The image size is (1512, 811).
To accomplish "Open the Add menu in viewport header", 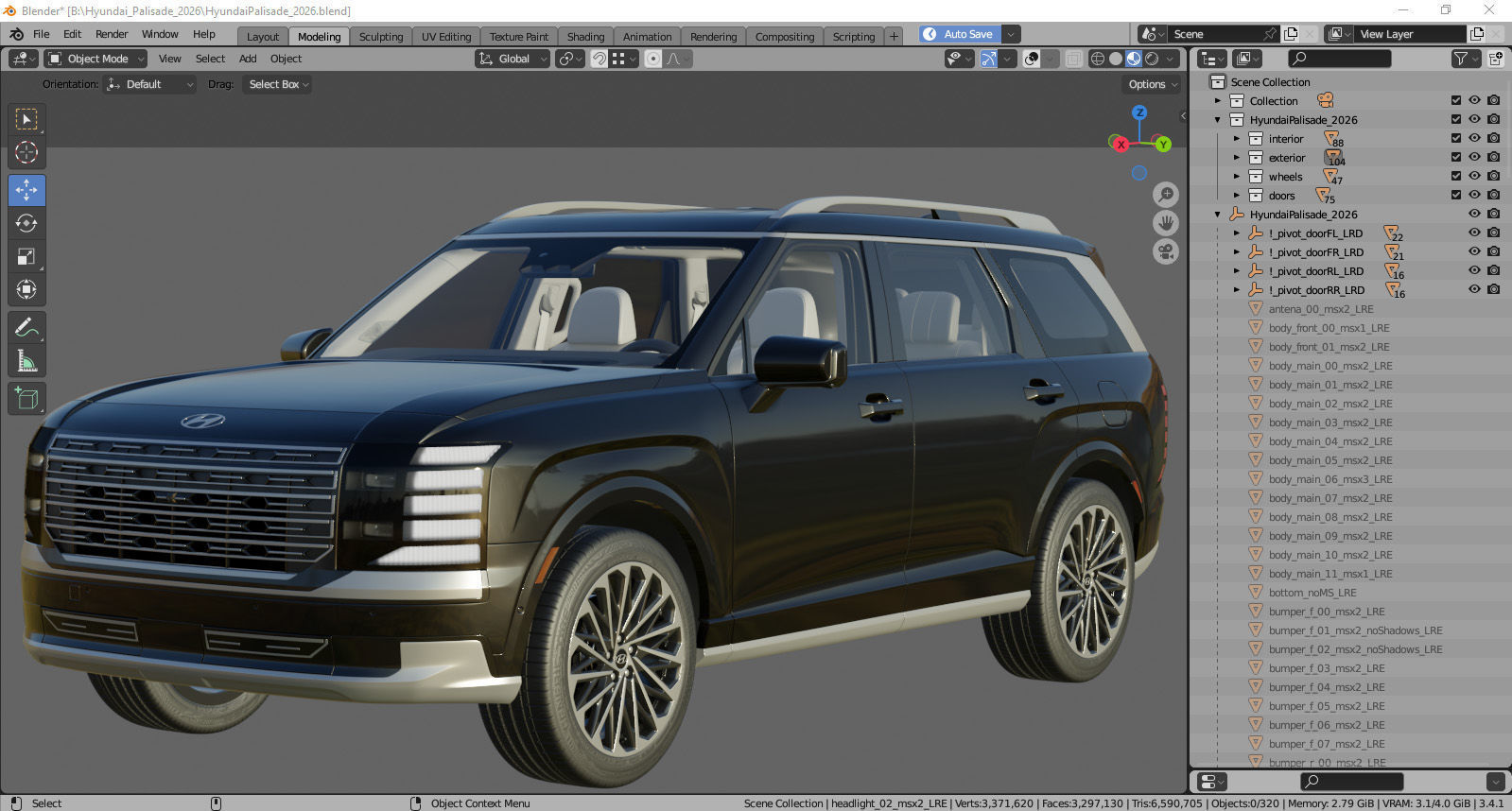I will [248, 59].
